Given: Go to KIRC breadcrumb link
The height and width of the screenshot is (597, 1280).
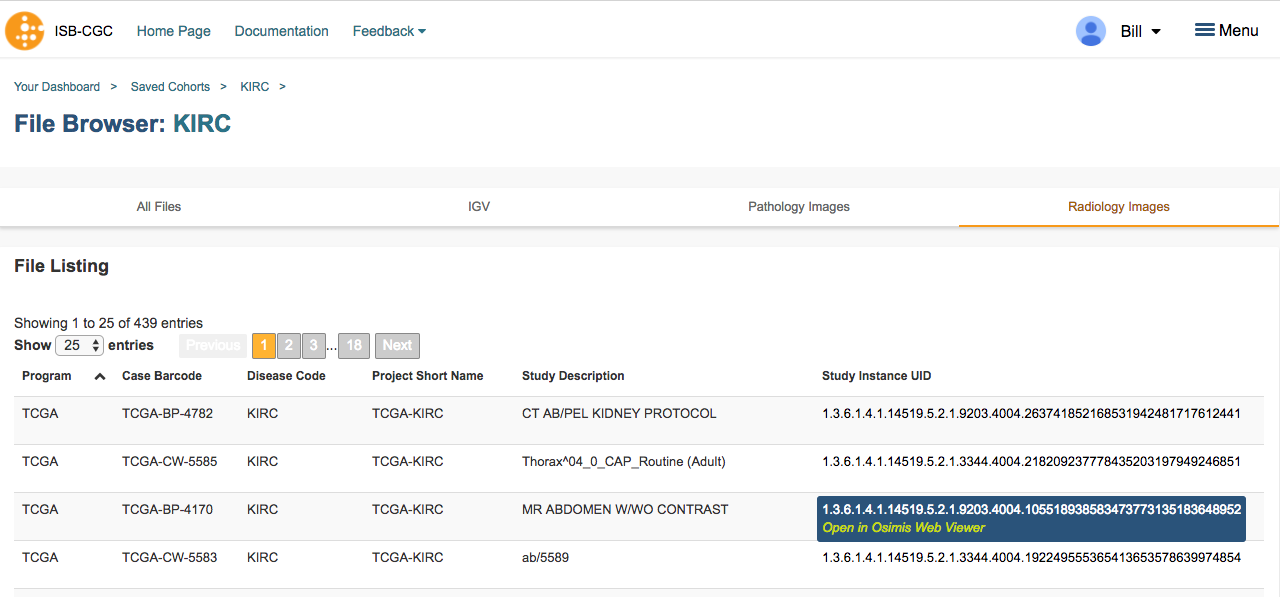Looking at the screenshot, I should [x=255, y=87].
